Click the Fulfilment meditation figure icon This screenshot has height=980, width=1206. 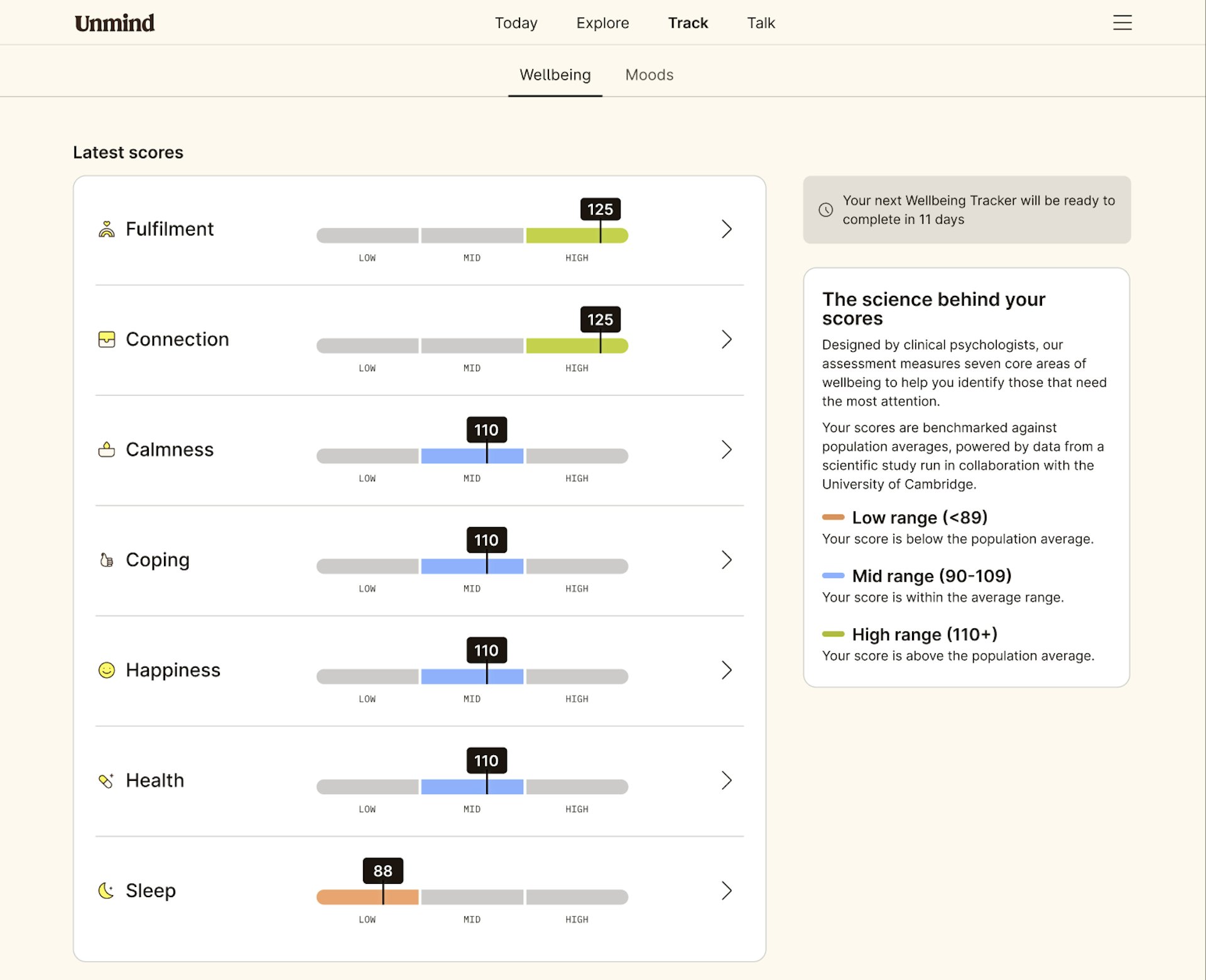click(x=107, y=229)
